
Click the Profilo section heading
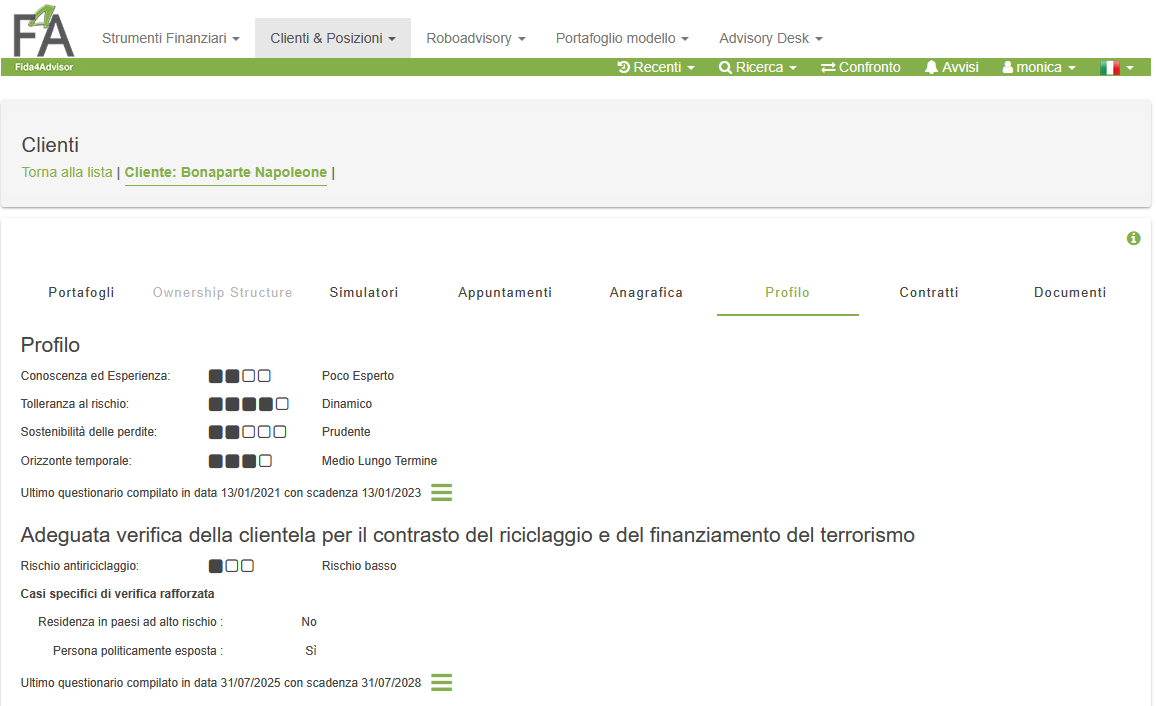50,345
